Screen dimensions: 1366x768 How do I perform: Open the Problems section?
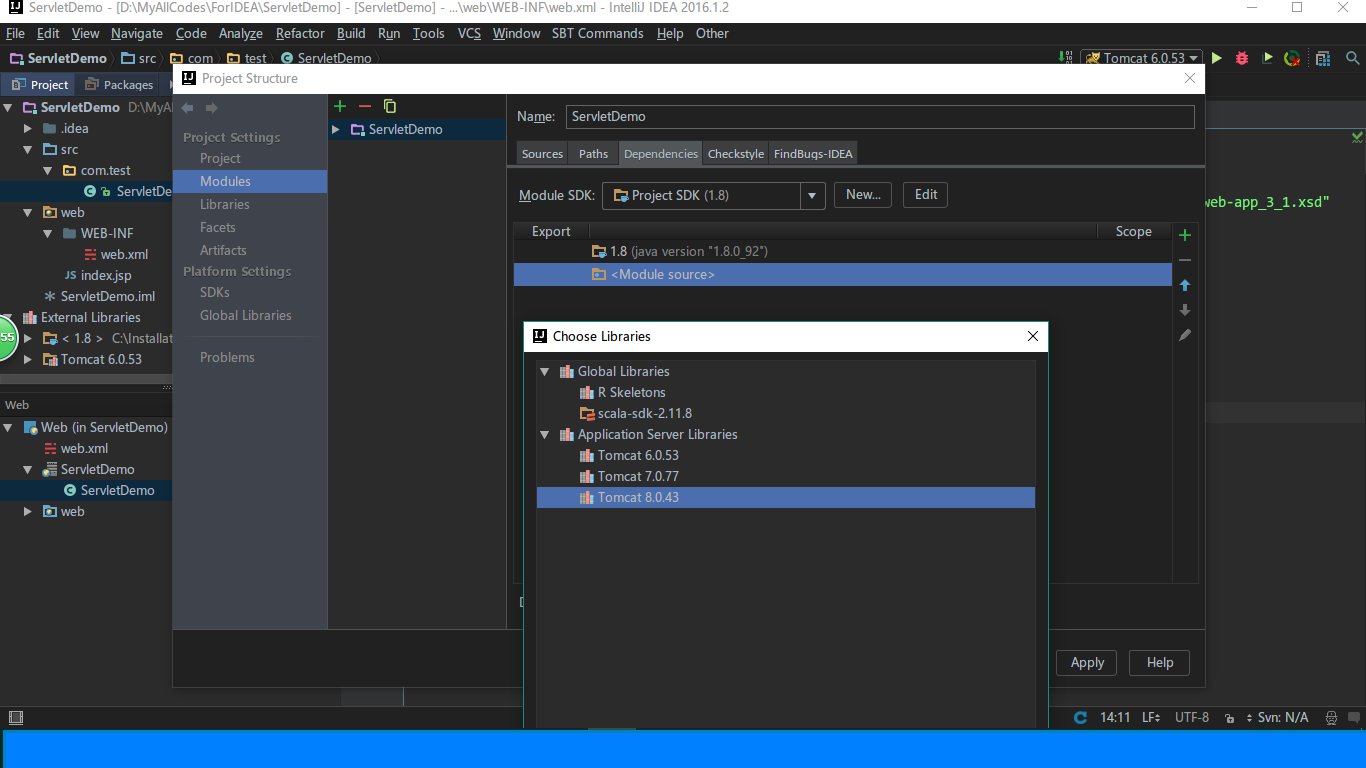[227, 357]
